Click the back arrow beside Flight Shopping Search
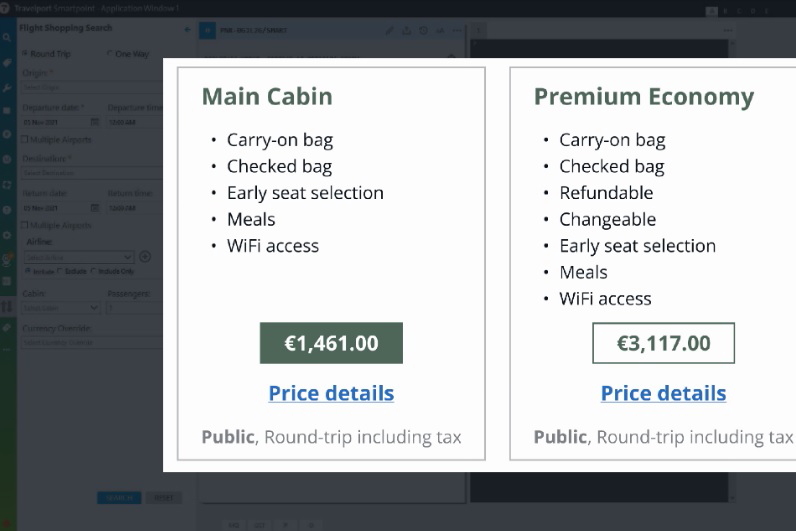Viewport: 796px width, 531px height. point(187,29)
